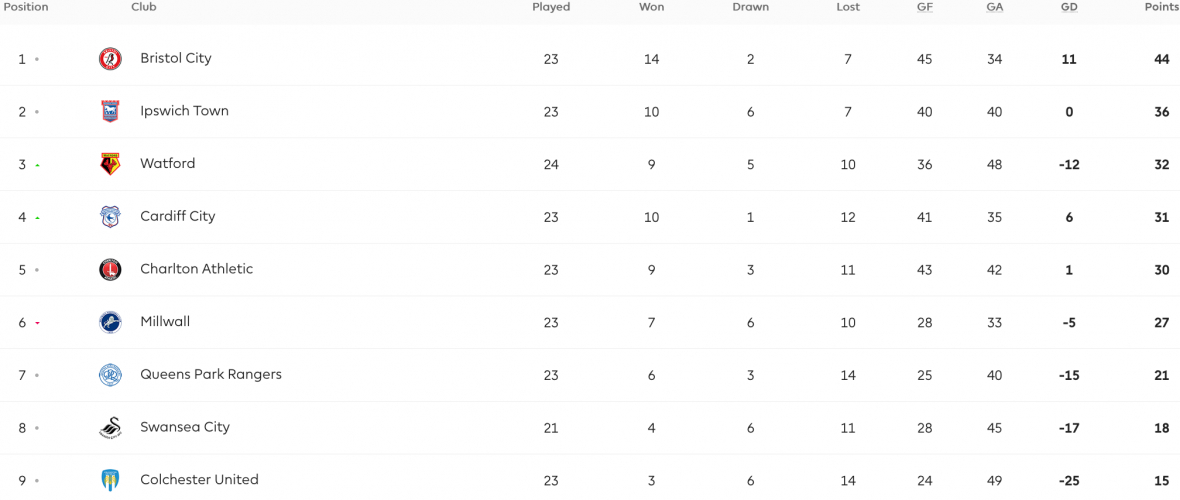Image resolution: width=1180 pixels, height=500 pixels.
Task: Click the GF column header abbreviation
Action: click(924, 7)
